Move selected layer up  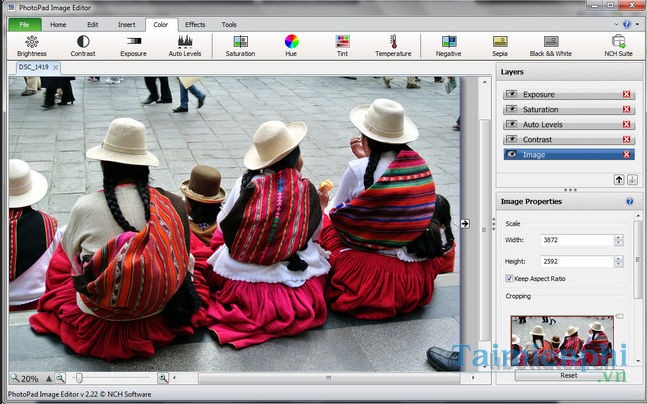pos(619,180)
